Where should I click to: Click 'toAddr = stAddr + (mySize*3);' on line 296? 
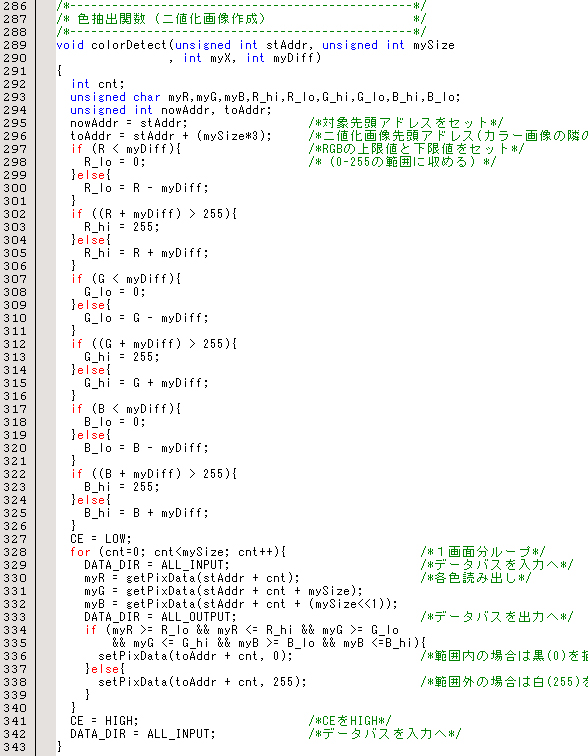171,136
